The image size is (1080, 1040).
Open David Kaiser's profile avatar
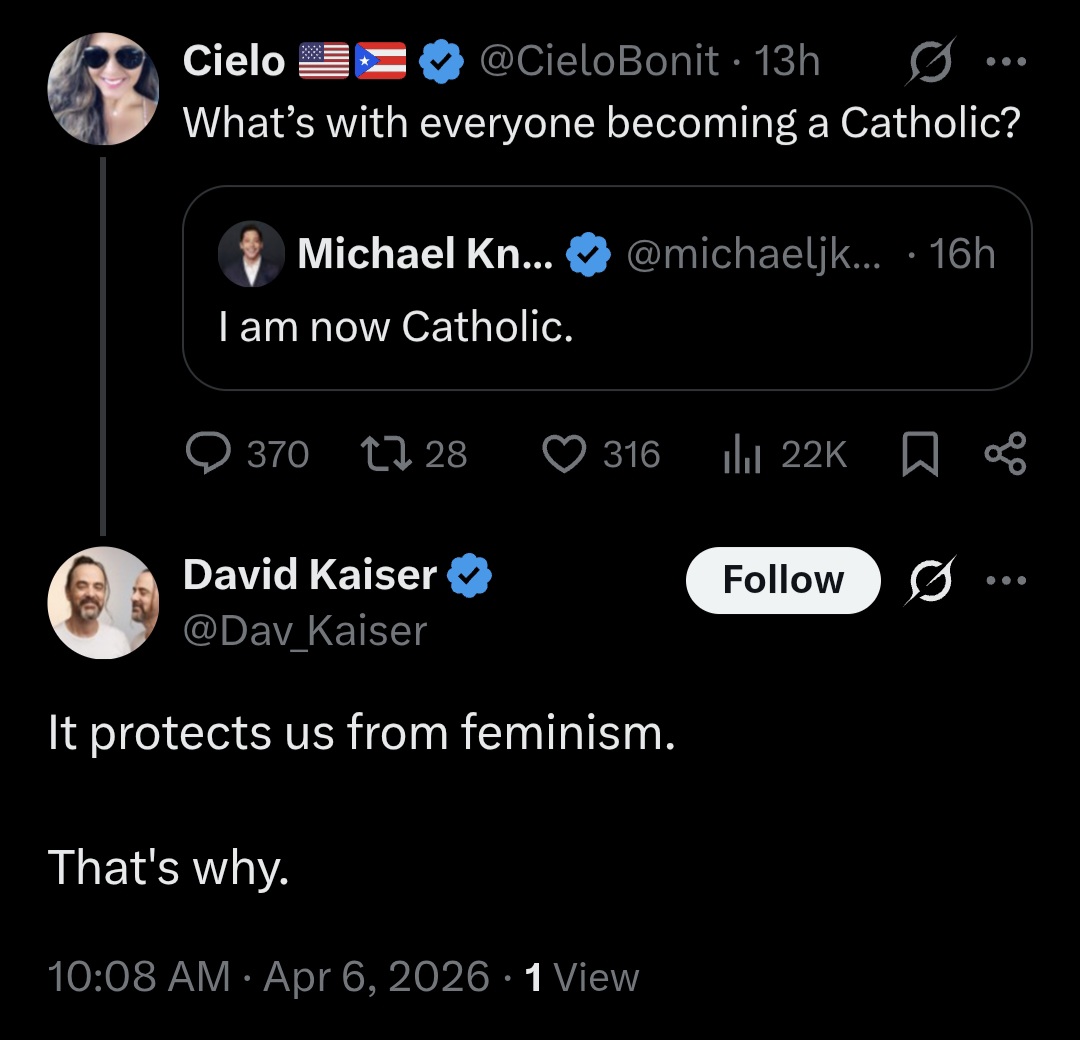pyautogui.click(x=103, y=602)
